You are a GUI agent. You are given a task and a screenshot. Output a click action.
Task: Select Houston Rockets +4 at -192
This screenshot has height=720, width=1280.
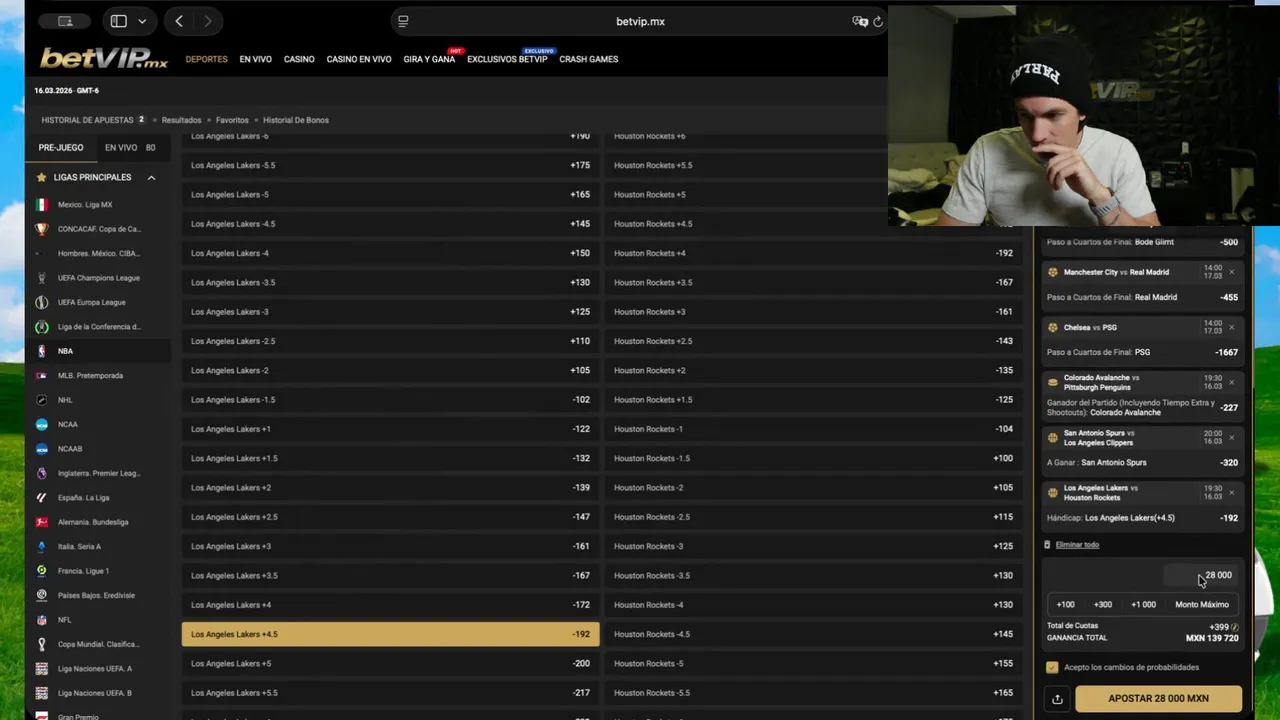tap(813, 253)
